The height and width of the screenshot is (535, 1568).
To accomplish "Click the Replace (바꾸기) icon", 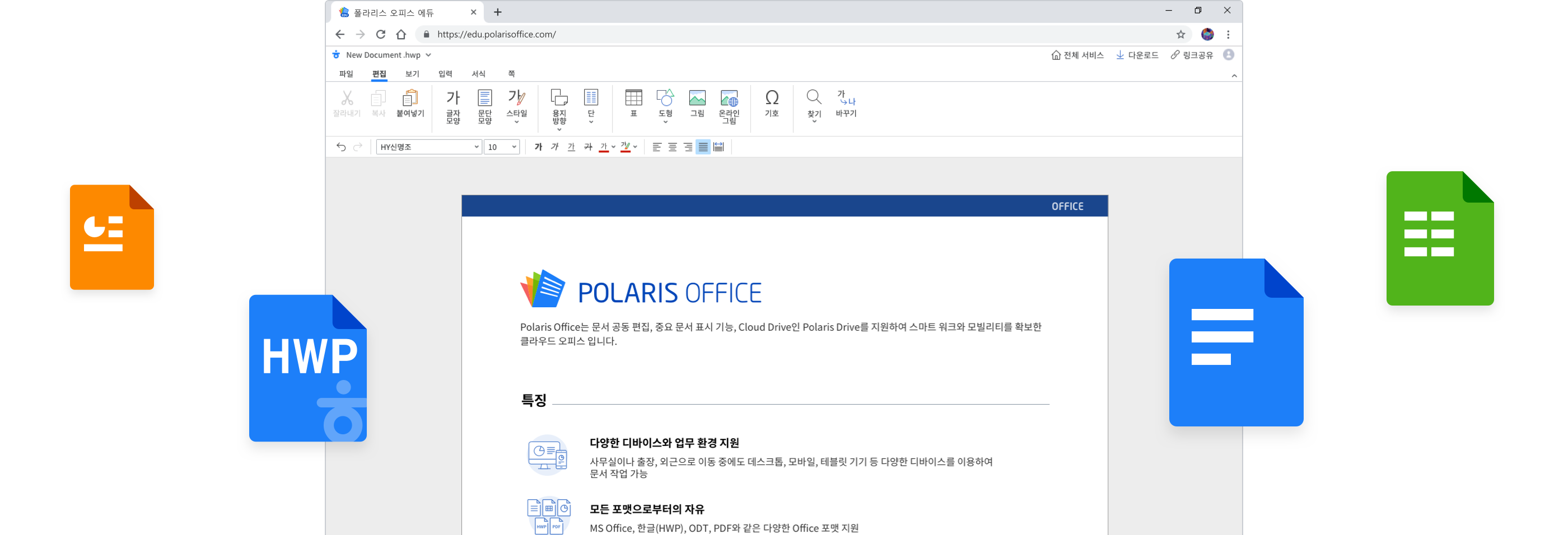I will [x=846, y=103].
